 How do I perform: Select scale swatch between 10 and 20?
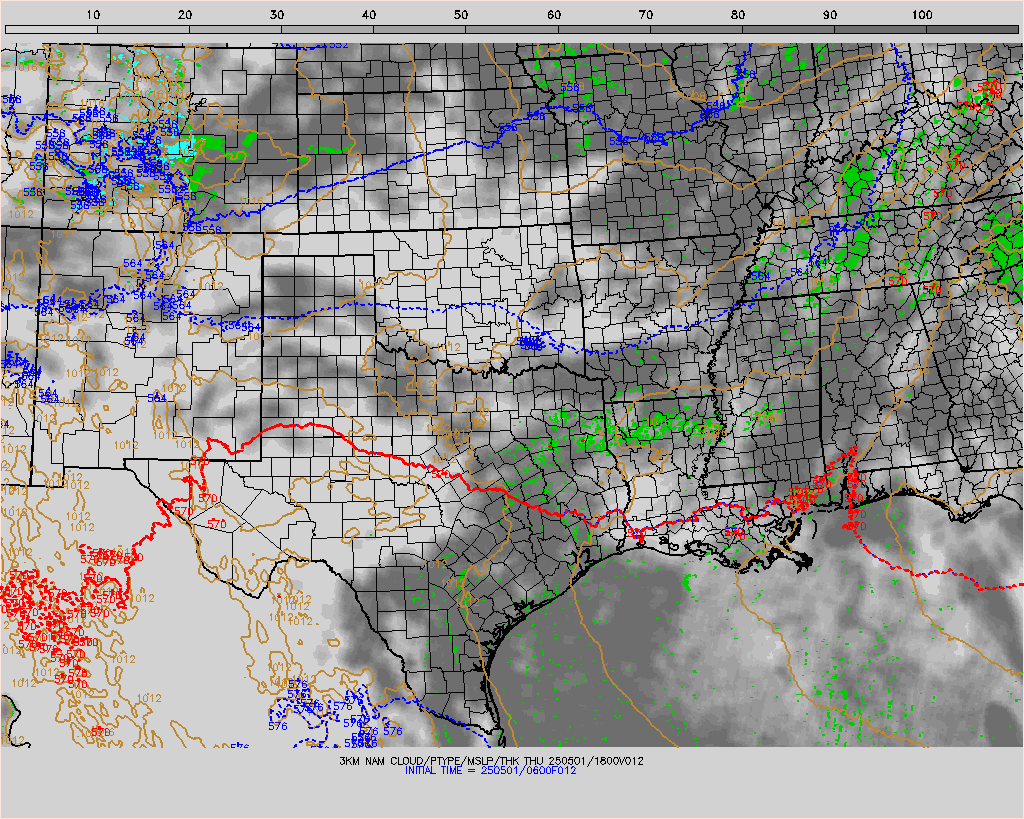point(144,29)
